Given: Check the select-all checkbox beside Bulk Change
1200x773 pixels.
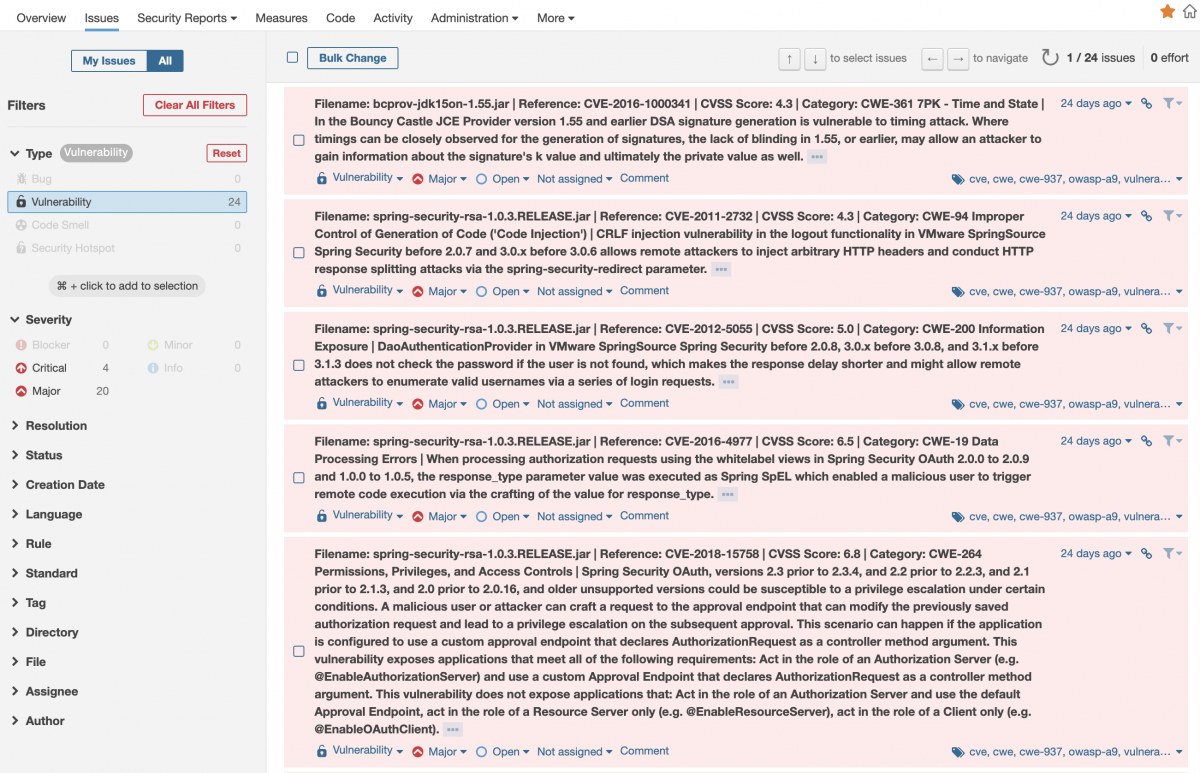Looking at the screenshot, I should 292,57.
